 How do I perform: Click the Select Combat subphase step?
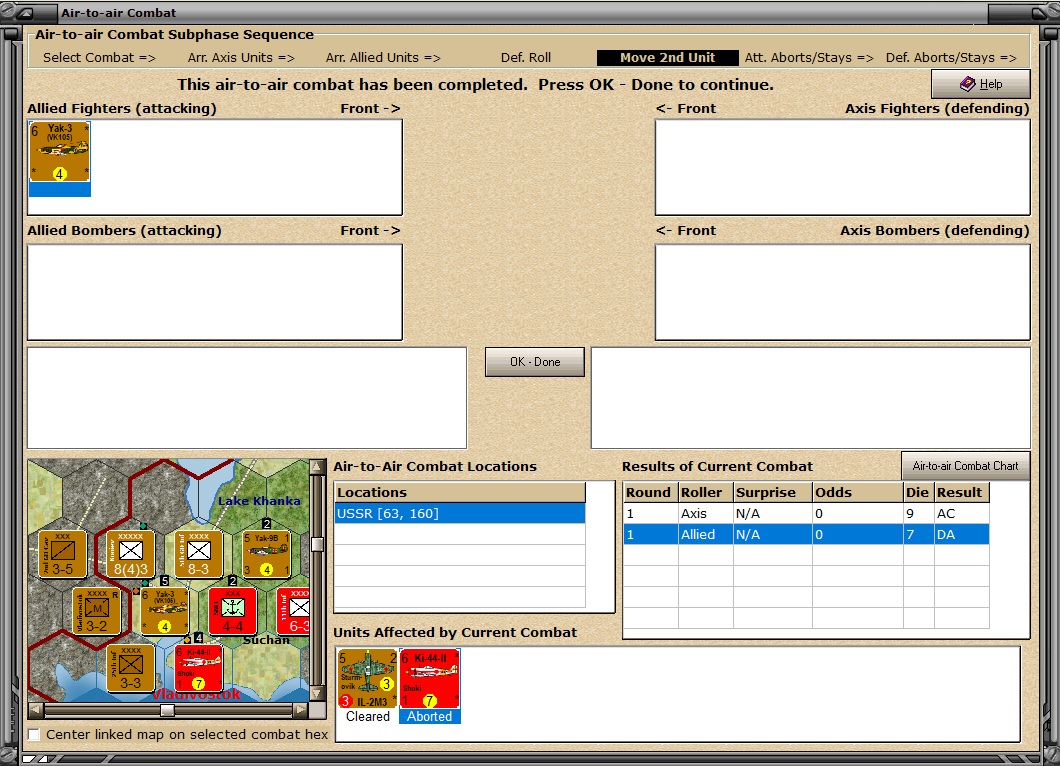tap(99, 57)
